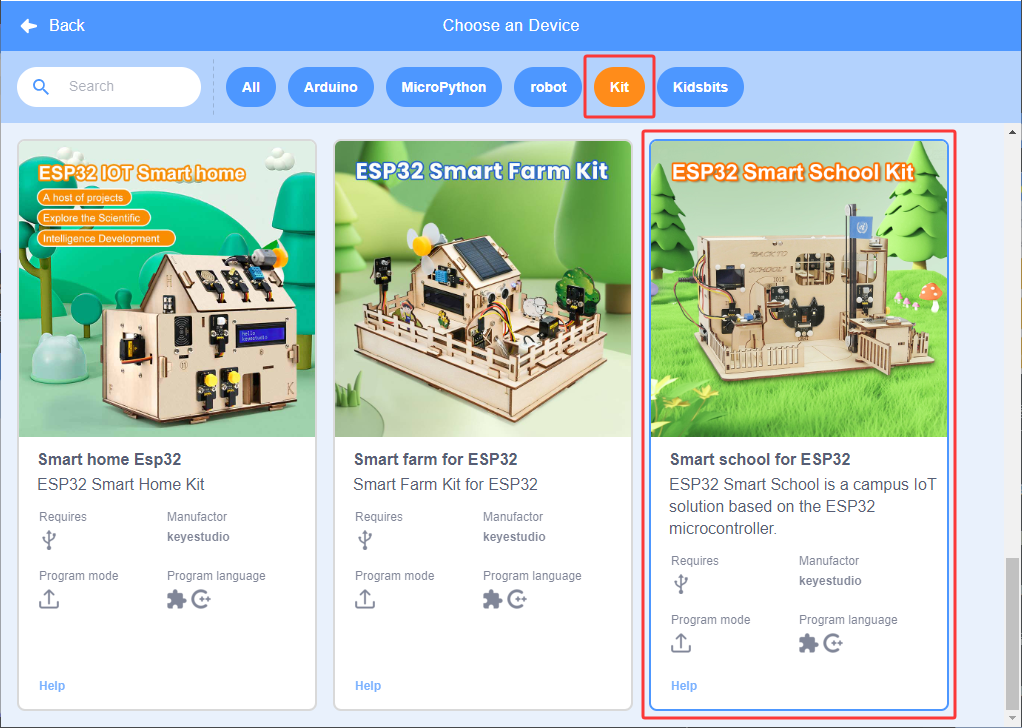
Task: Click C++ language icon on Smart home card
Action: coord(201,599)
